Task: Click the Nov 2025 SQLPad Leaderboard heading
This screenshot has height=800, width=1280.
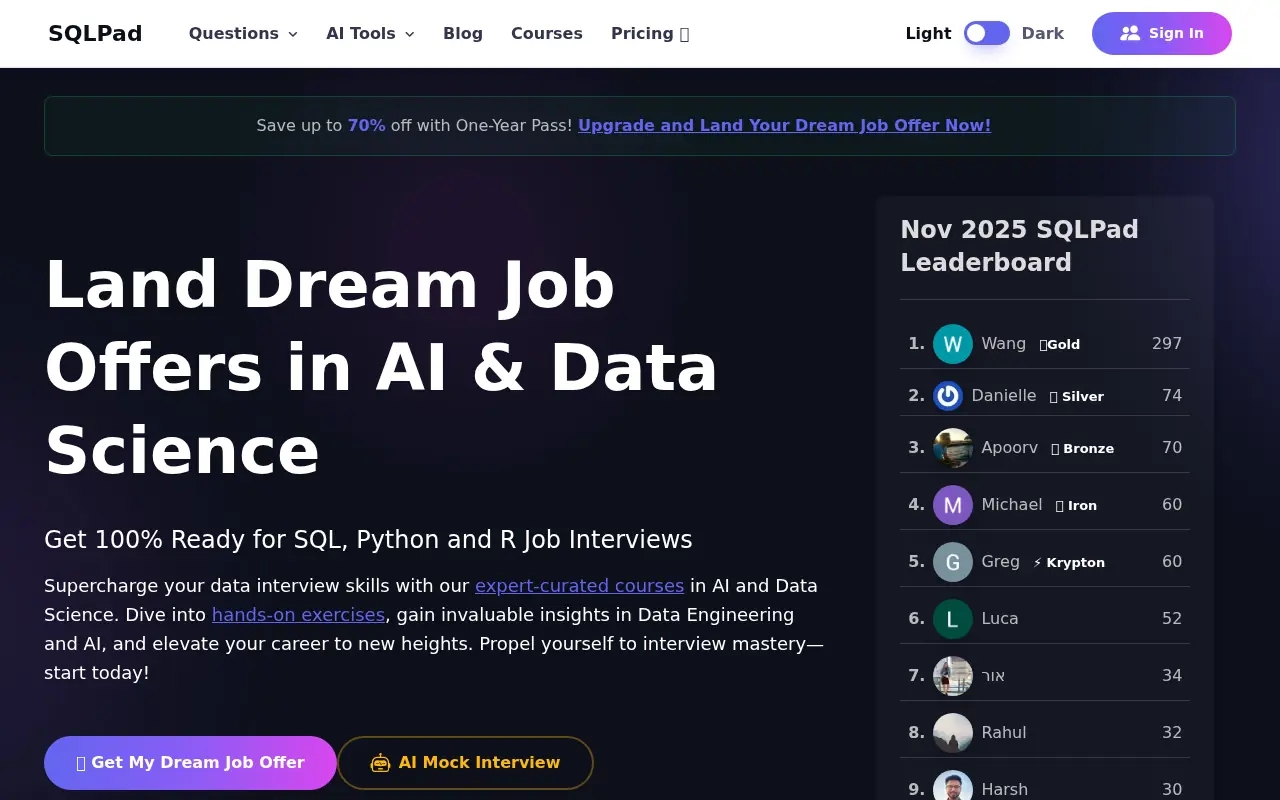Action: pos(1020,246)
